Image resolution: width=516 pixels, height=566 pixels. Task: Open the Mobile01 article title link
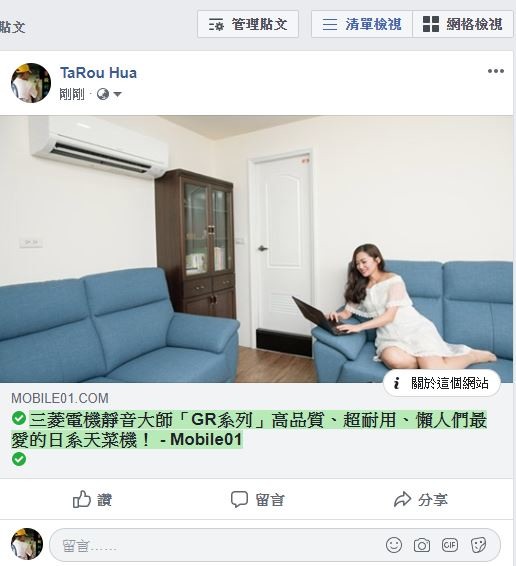coord(249,430)
